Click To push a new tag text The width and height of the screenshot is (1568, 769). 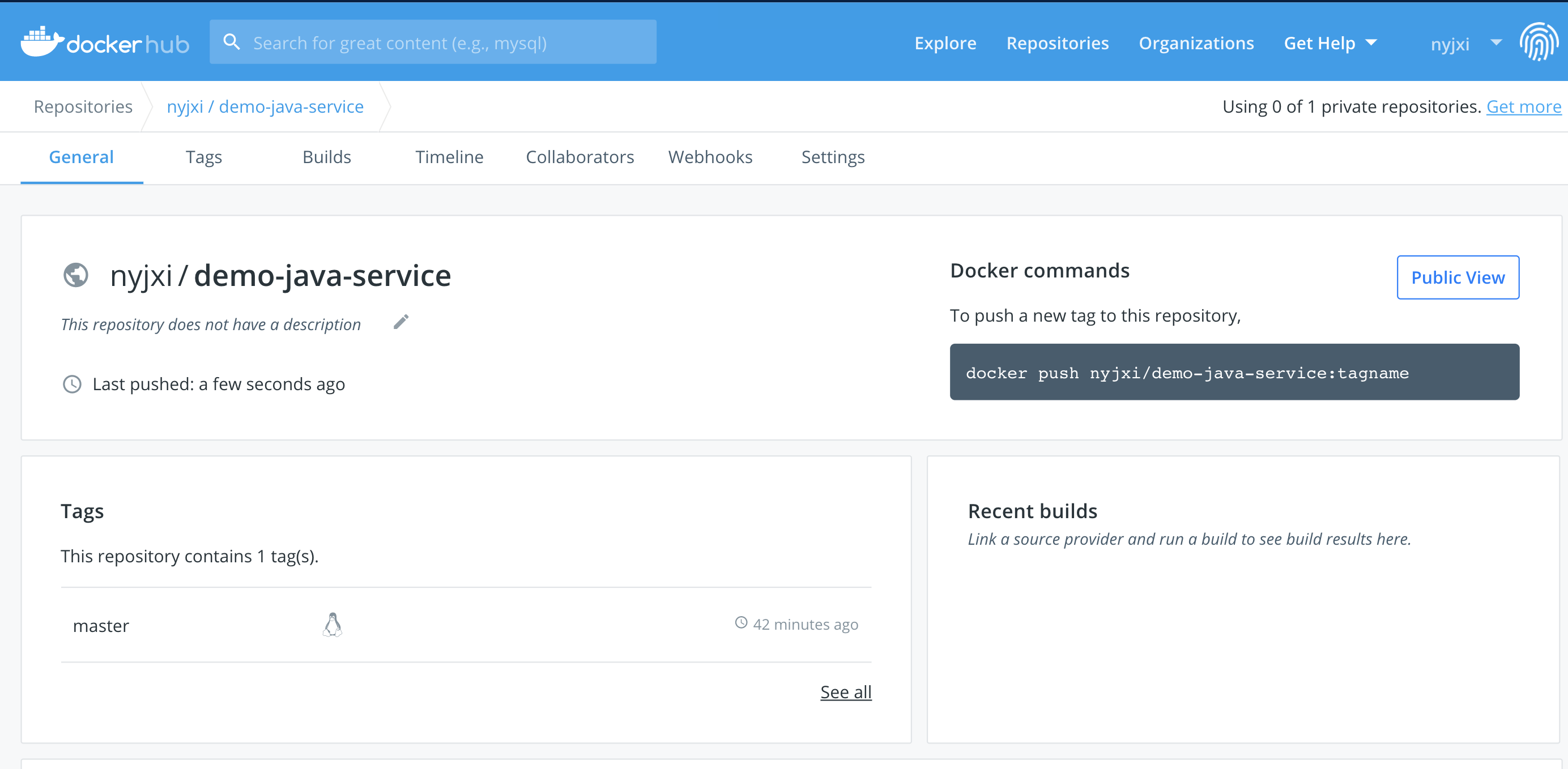(1094, 316)
